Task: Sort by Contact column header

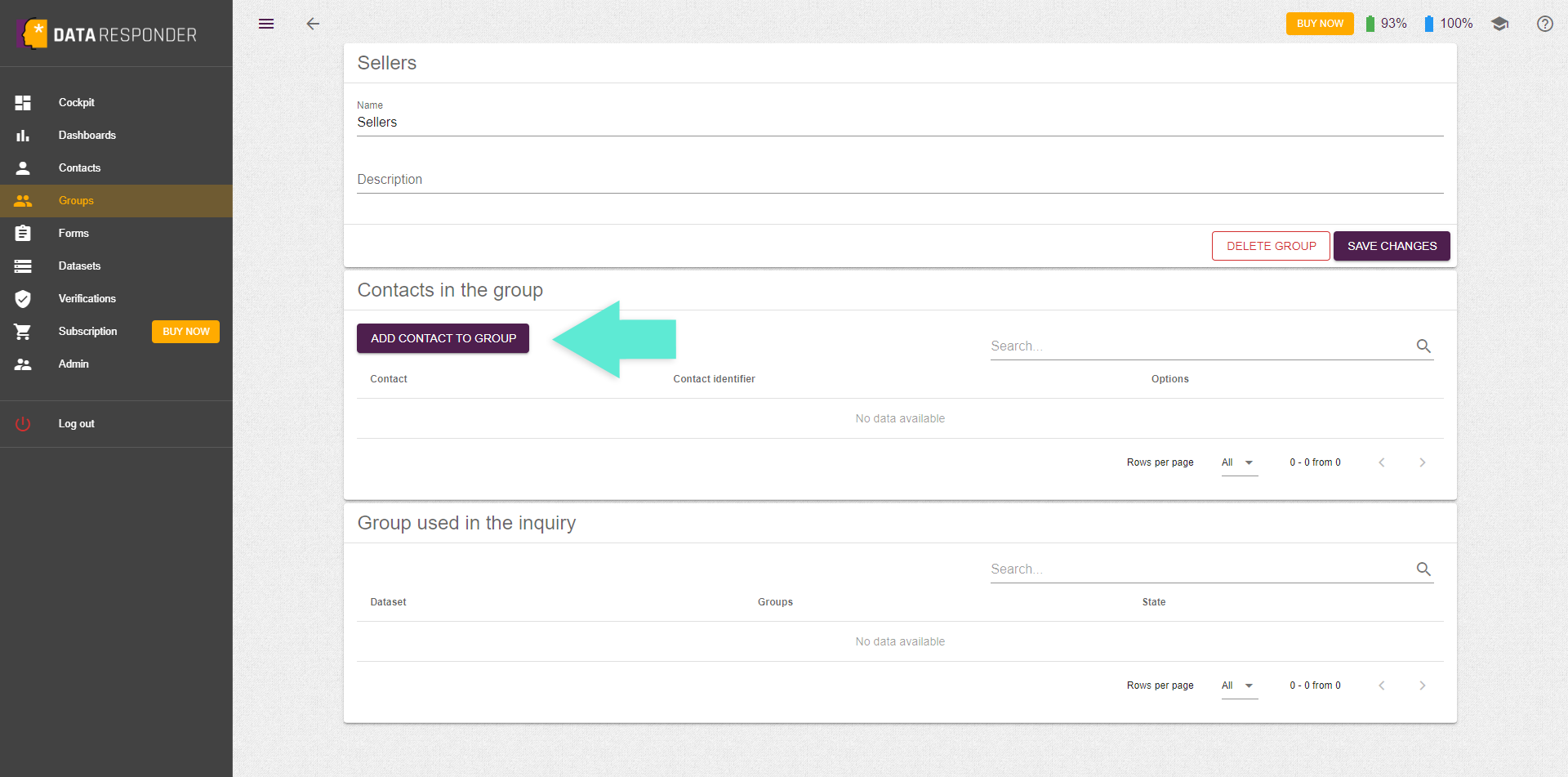Action: pyautogui.click(x=389, y=379)
